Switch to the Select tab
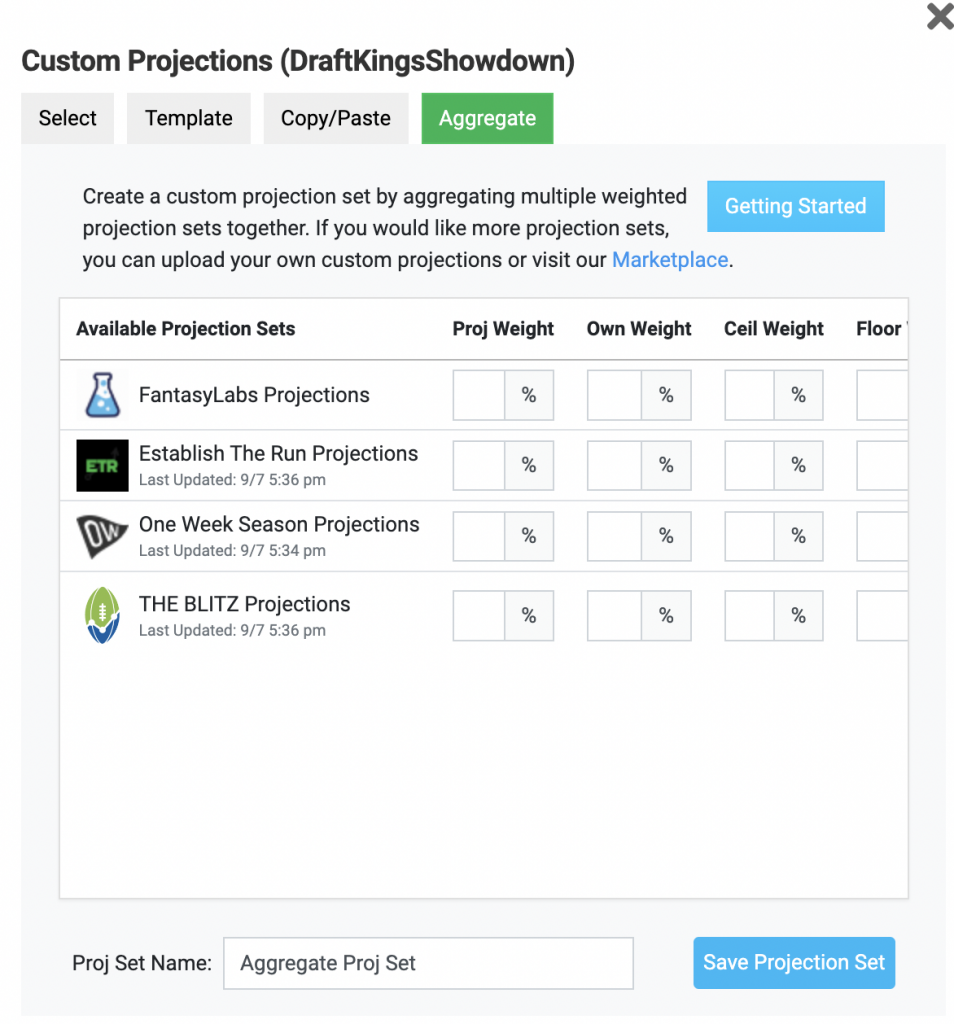 (68, 118)
